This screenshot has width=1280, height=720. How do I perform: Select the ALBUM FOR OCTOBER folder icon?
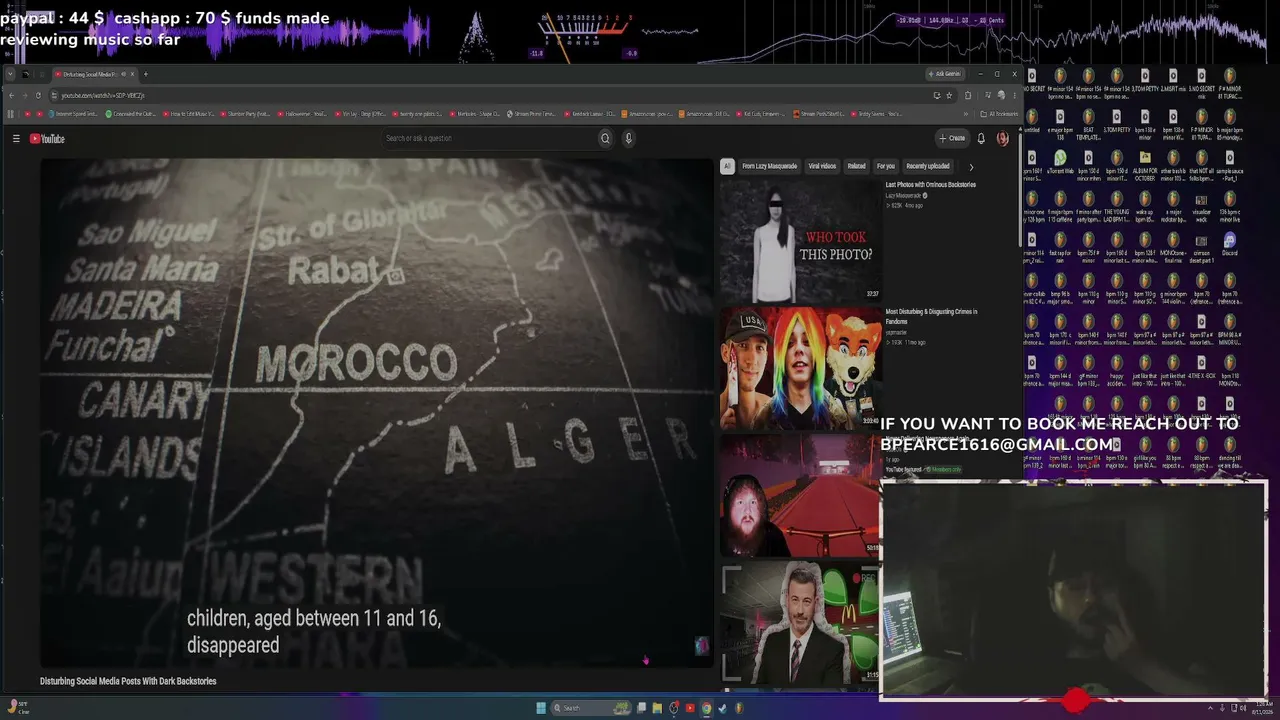(x=1145, y=163)
